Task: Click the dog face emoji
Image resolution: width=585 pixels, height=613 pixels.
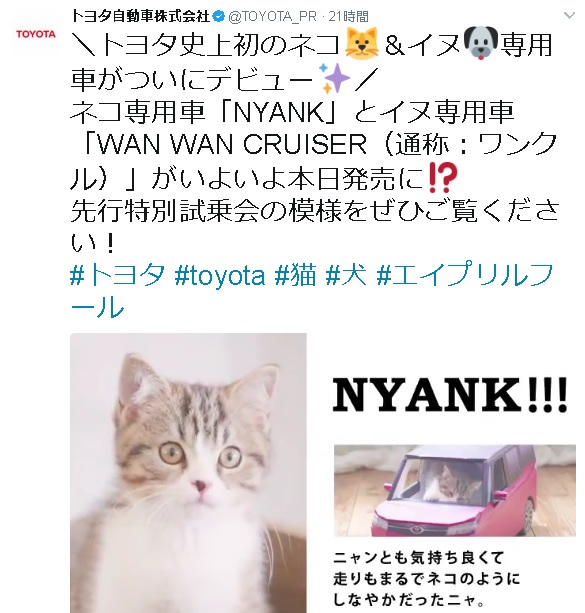Action: pyautogui.click(x=480, y=44)
